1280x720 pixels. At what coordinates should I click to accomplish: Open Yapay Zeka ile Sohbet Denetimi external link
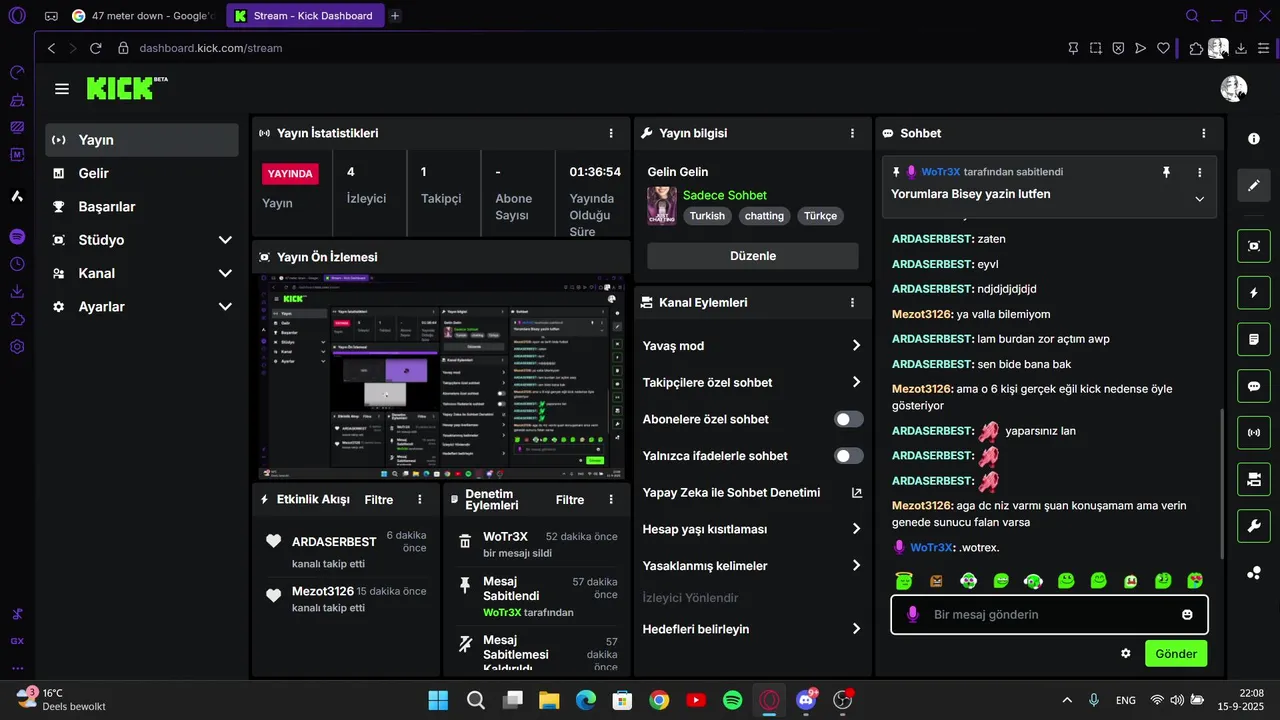click(856, 492)
